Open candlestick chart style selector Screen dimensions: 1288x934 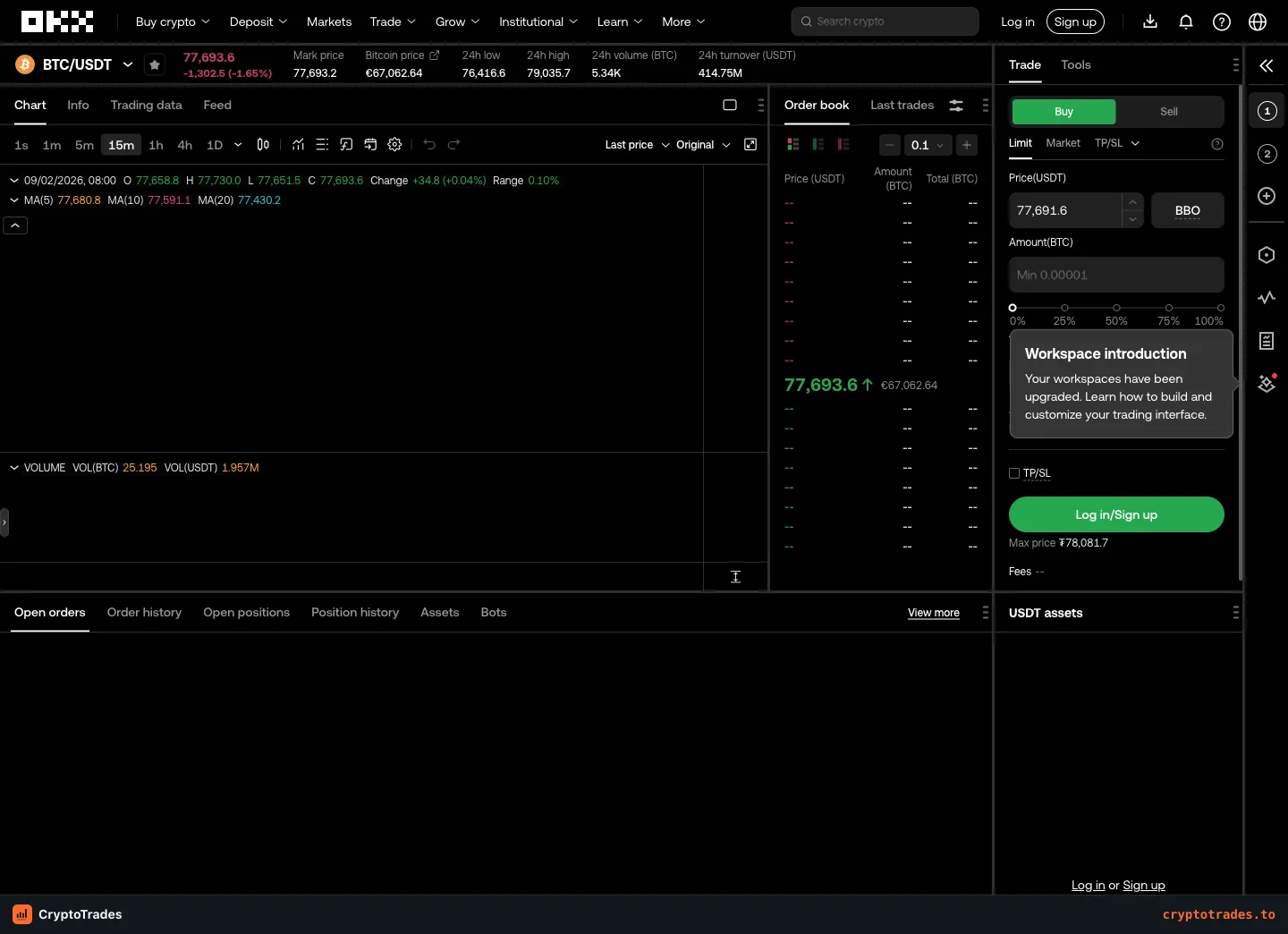click(x=263, y=144)
